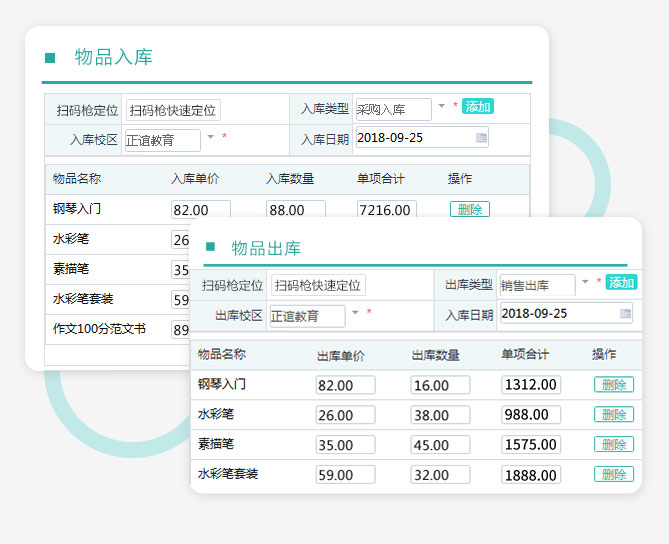Screen dimensions: 669x544
Task: Expand 入库校区 dropdown arrow
Action: [210, 137]
